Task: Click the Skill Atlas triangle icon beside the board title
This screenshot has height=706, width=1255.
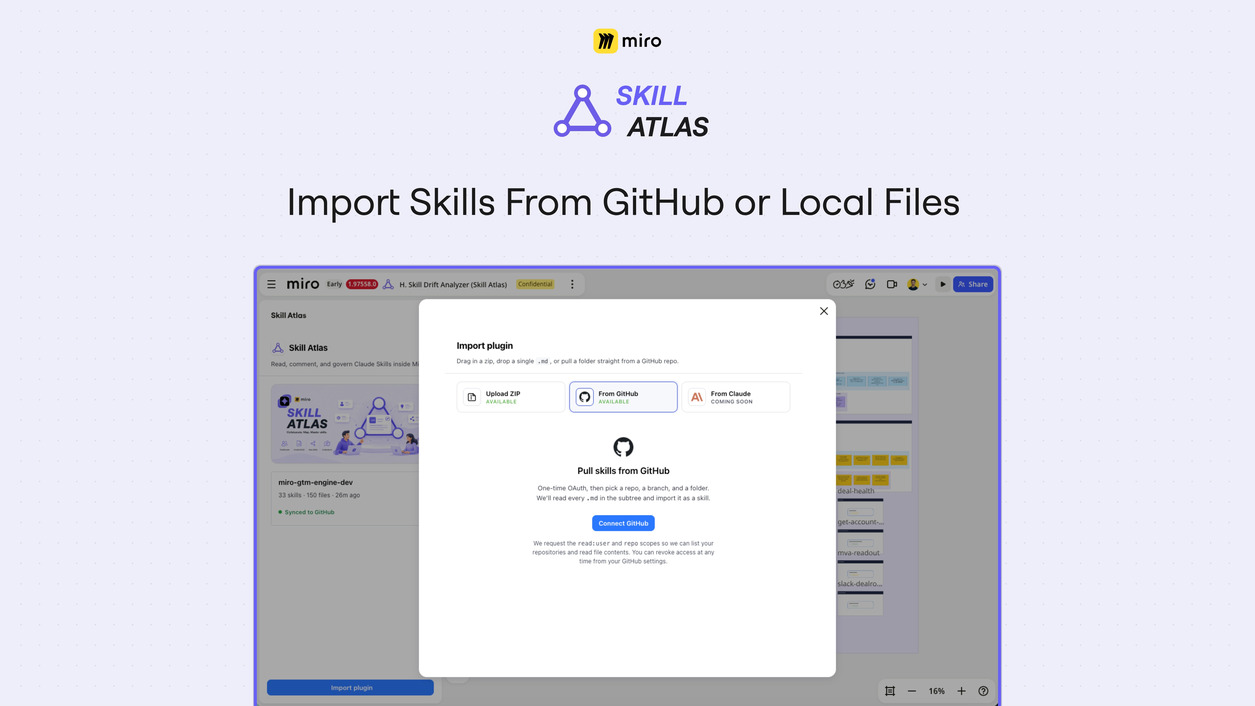Action: pyautogui.click(x=388, y=284)
